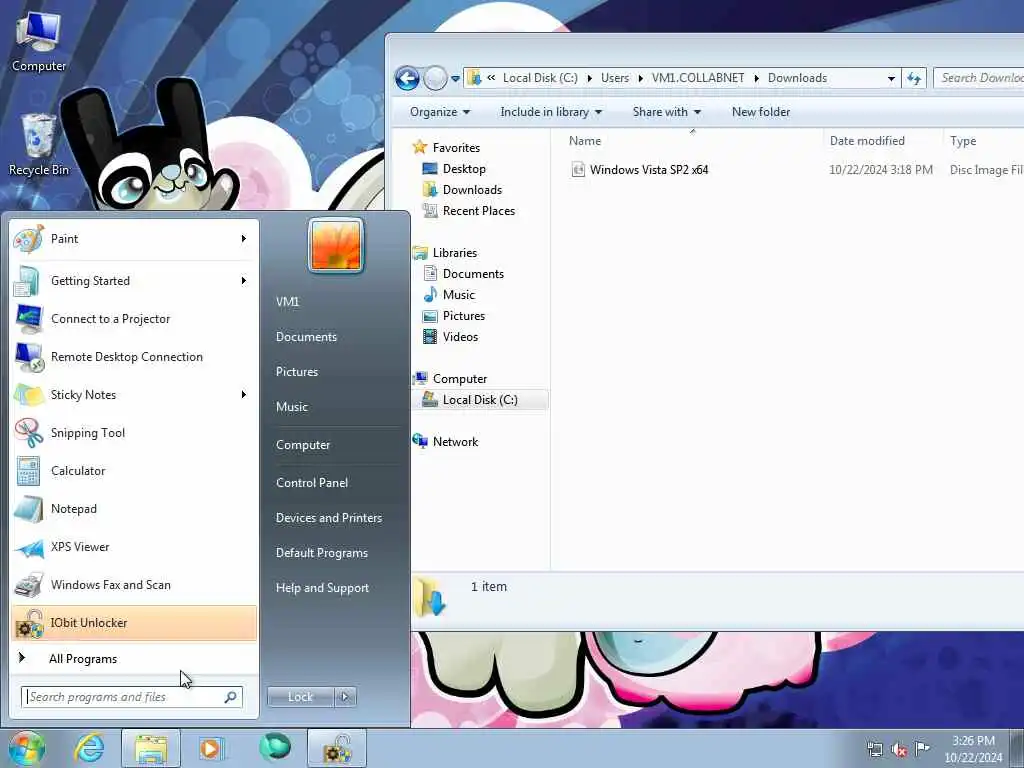The image size is (1024, 768).
Task: Launch Windows Fax and Scan
Action: pyautogui.click(x=134, y=584)
